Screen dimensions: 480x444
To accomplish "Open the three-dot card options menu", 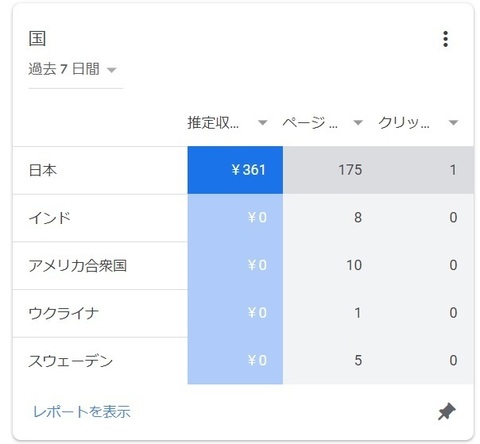I will [445, 39].
